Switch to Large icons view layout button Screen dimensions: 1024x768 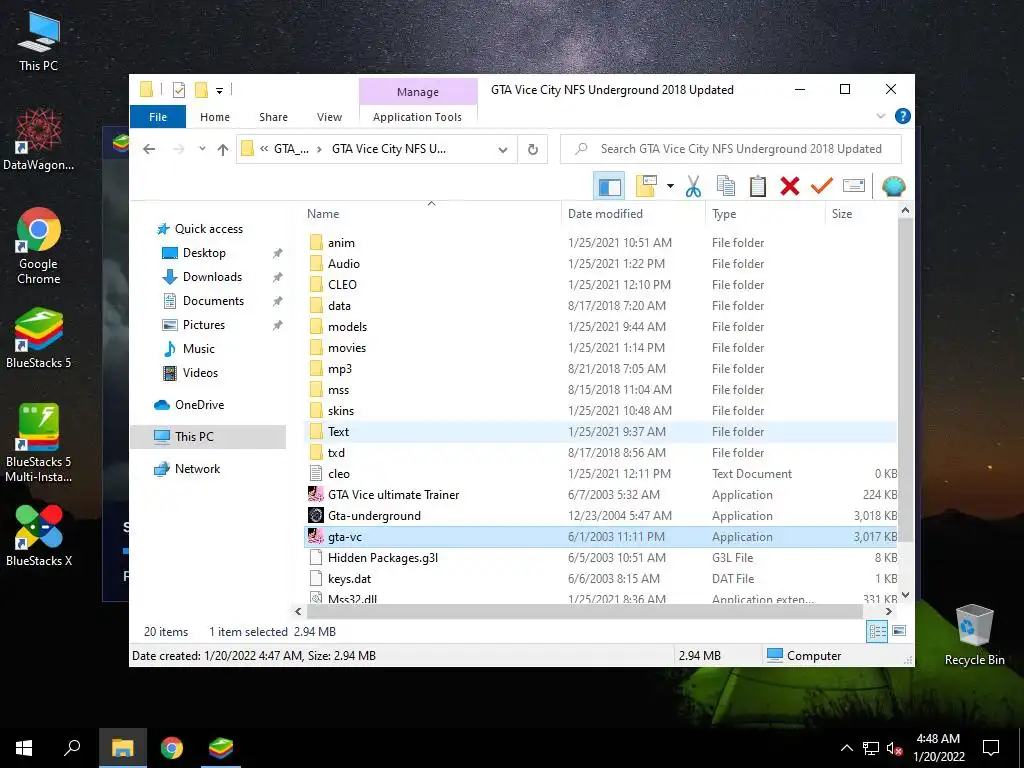click(899, 631)
